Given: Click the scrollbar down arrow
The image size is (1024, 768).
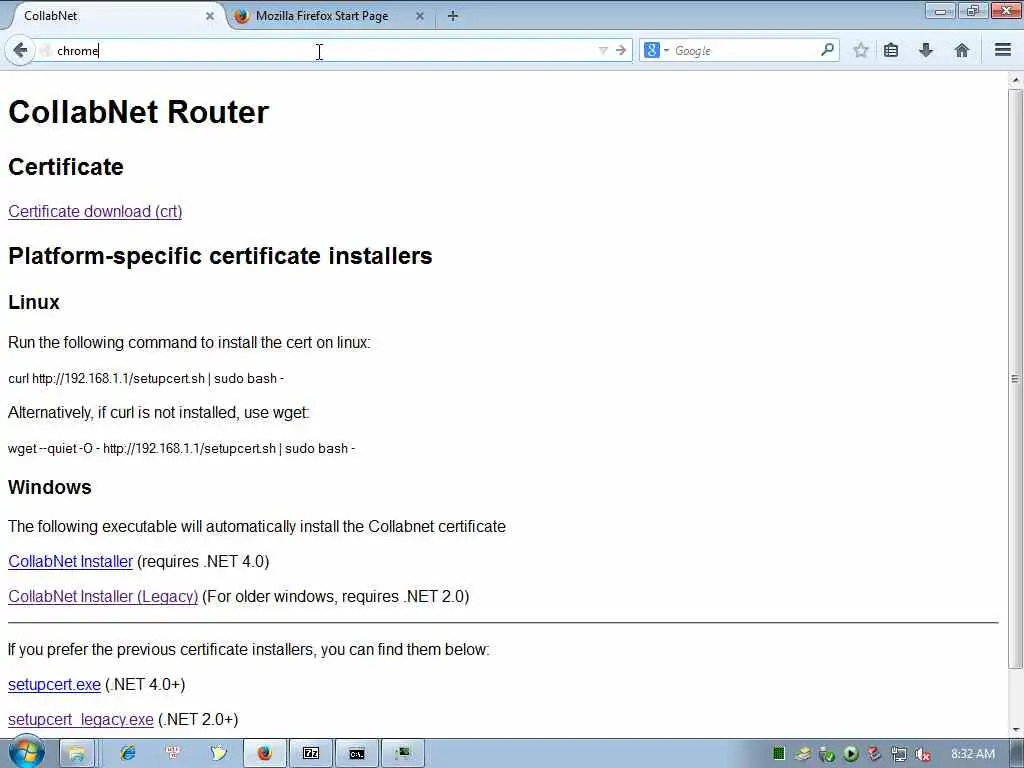Looking at the screenshot, I should click(x=1015, y=729).
